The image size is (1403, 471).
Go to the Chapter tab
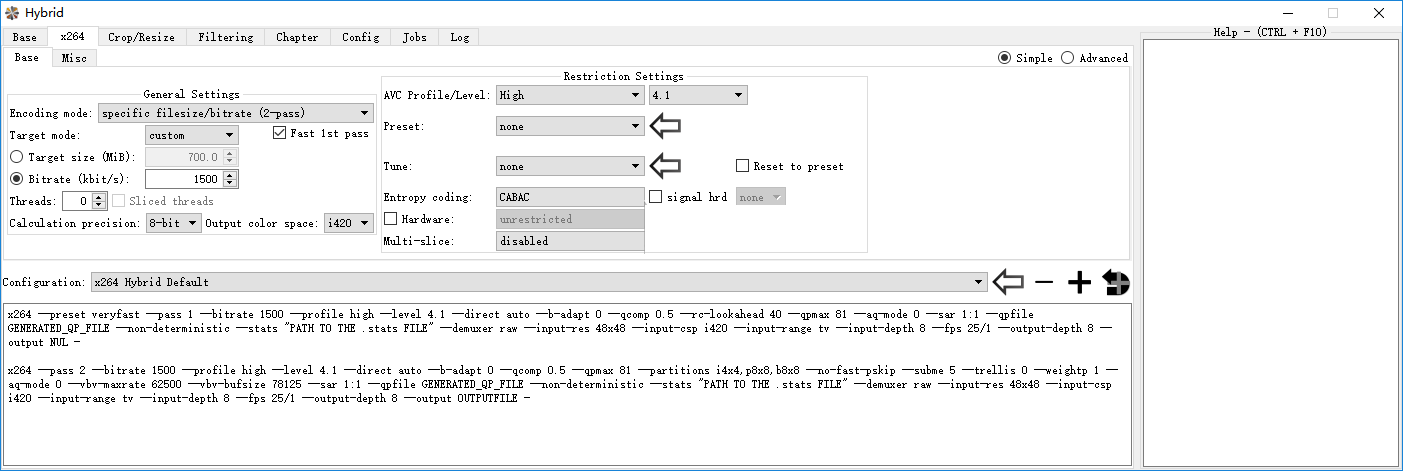tap(297, 37)
